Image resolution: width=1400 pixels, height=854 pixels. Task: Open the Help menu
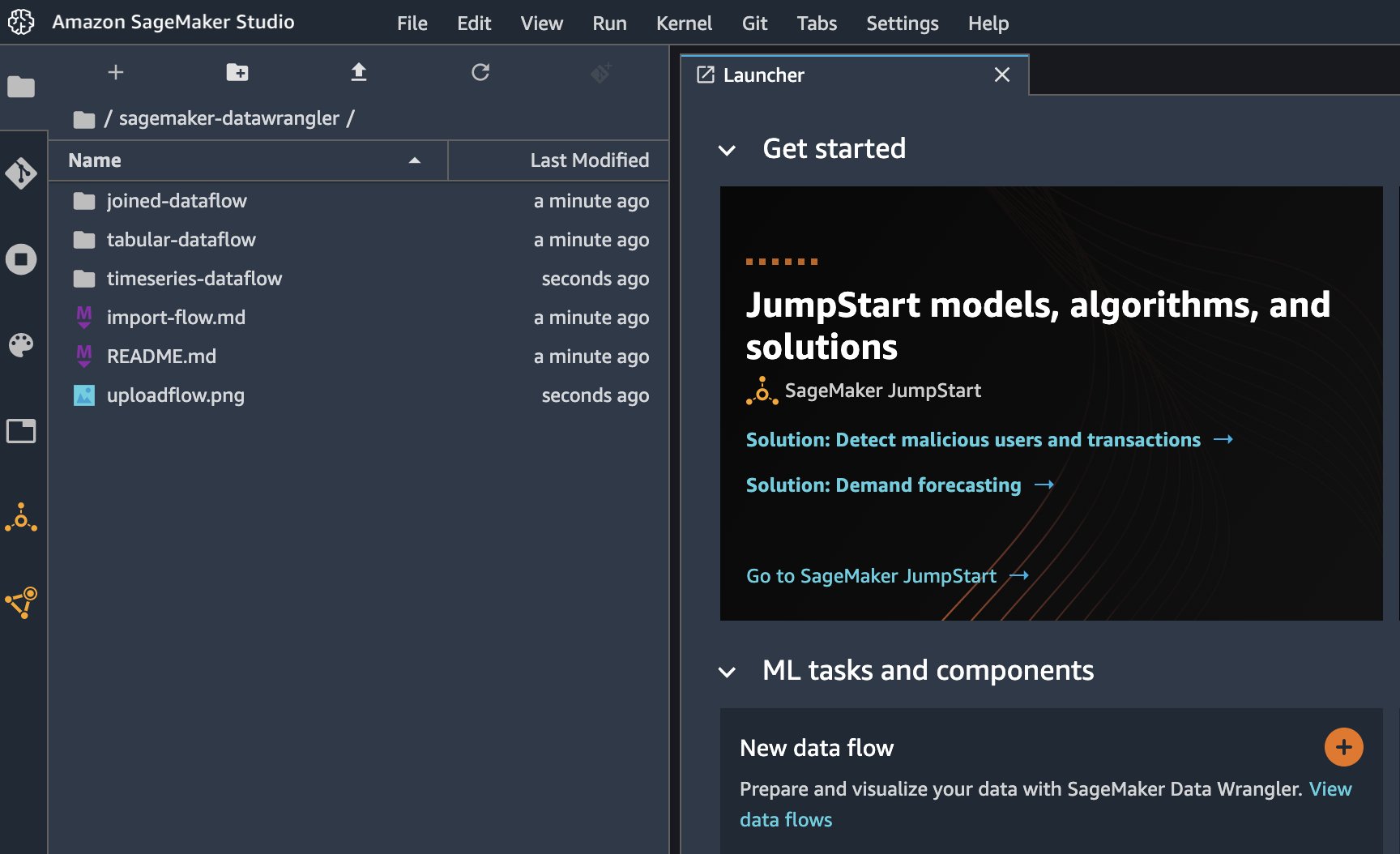coord(988,23)
